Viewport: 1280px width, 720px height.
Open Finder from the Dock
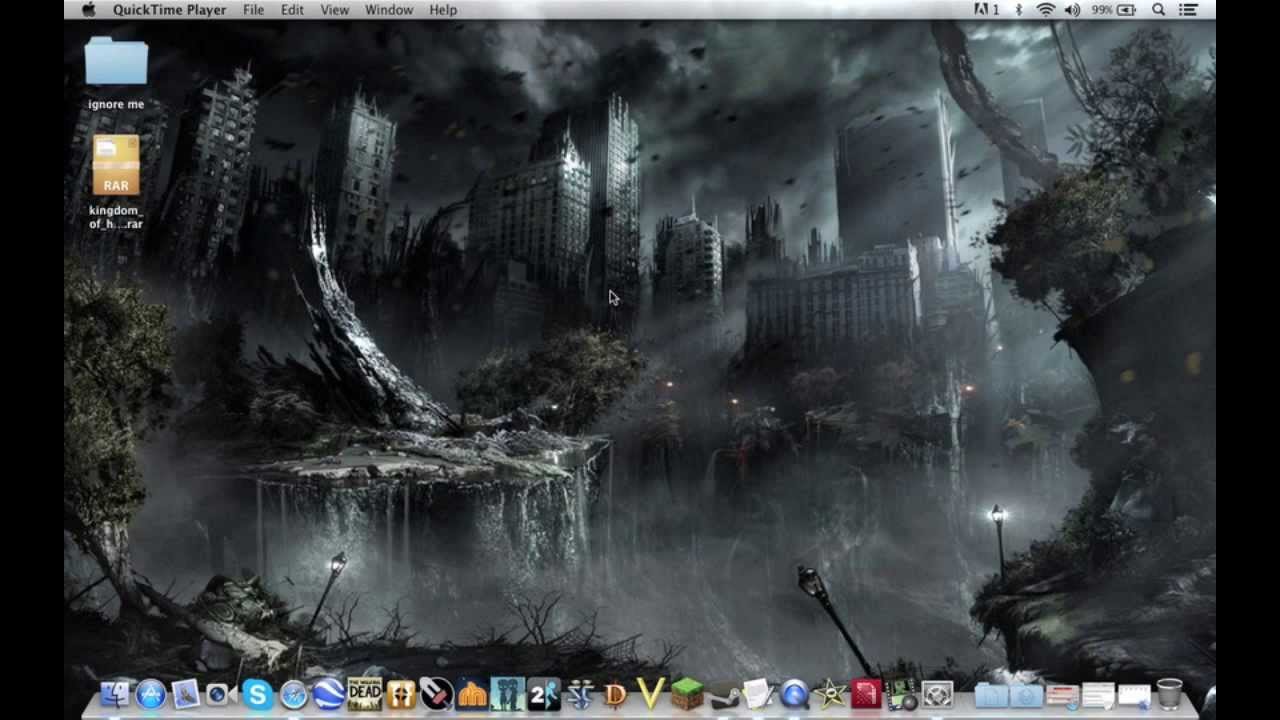coord(115,694)
